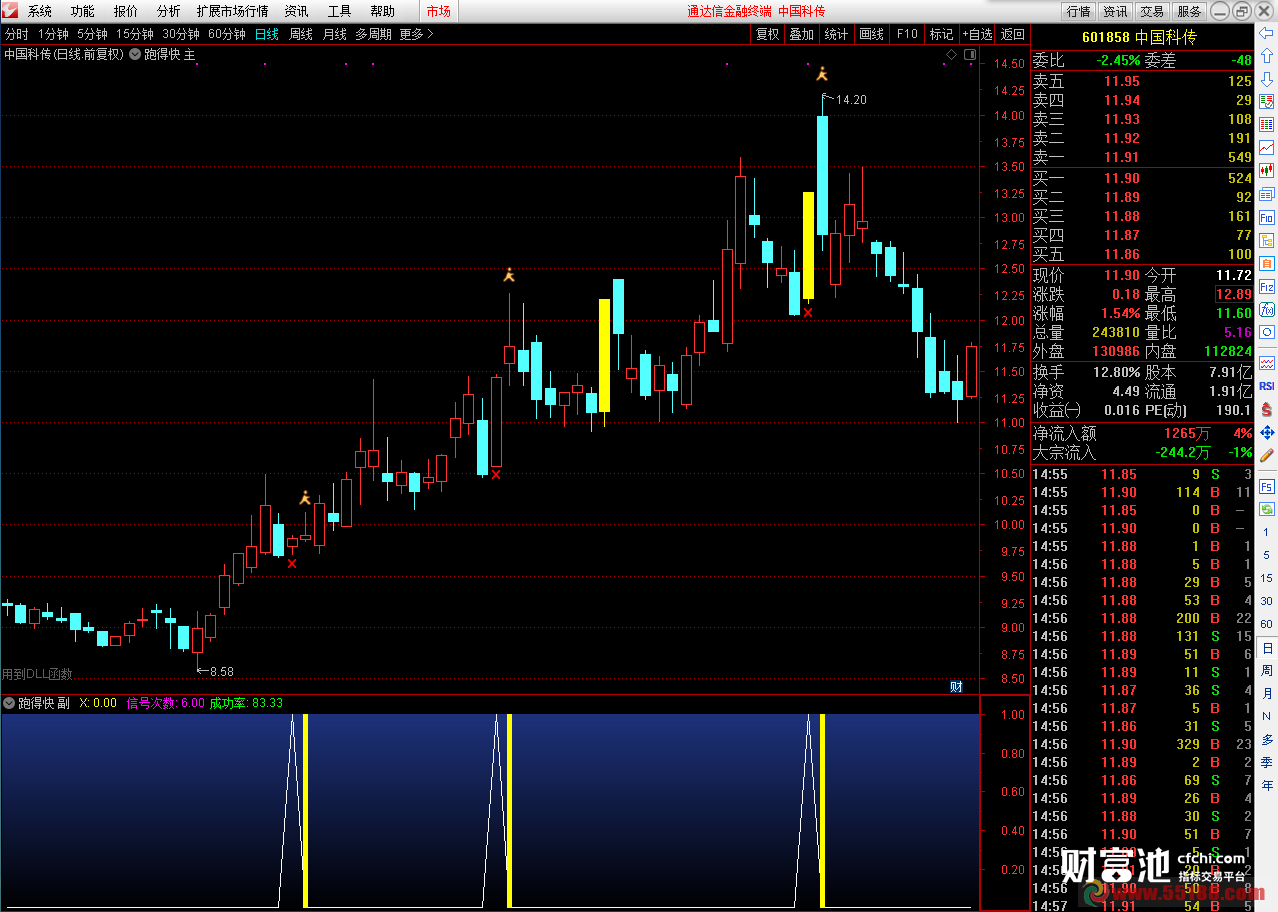Click the +自选 add favorite button
The image size is (1278, 912).
pos(977,34)
